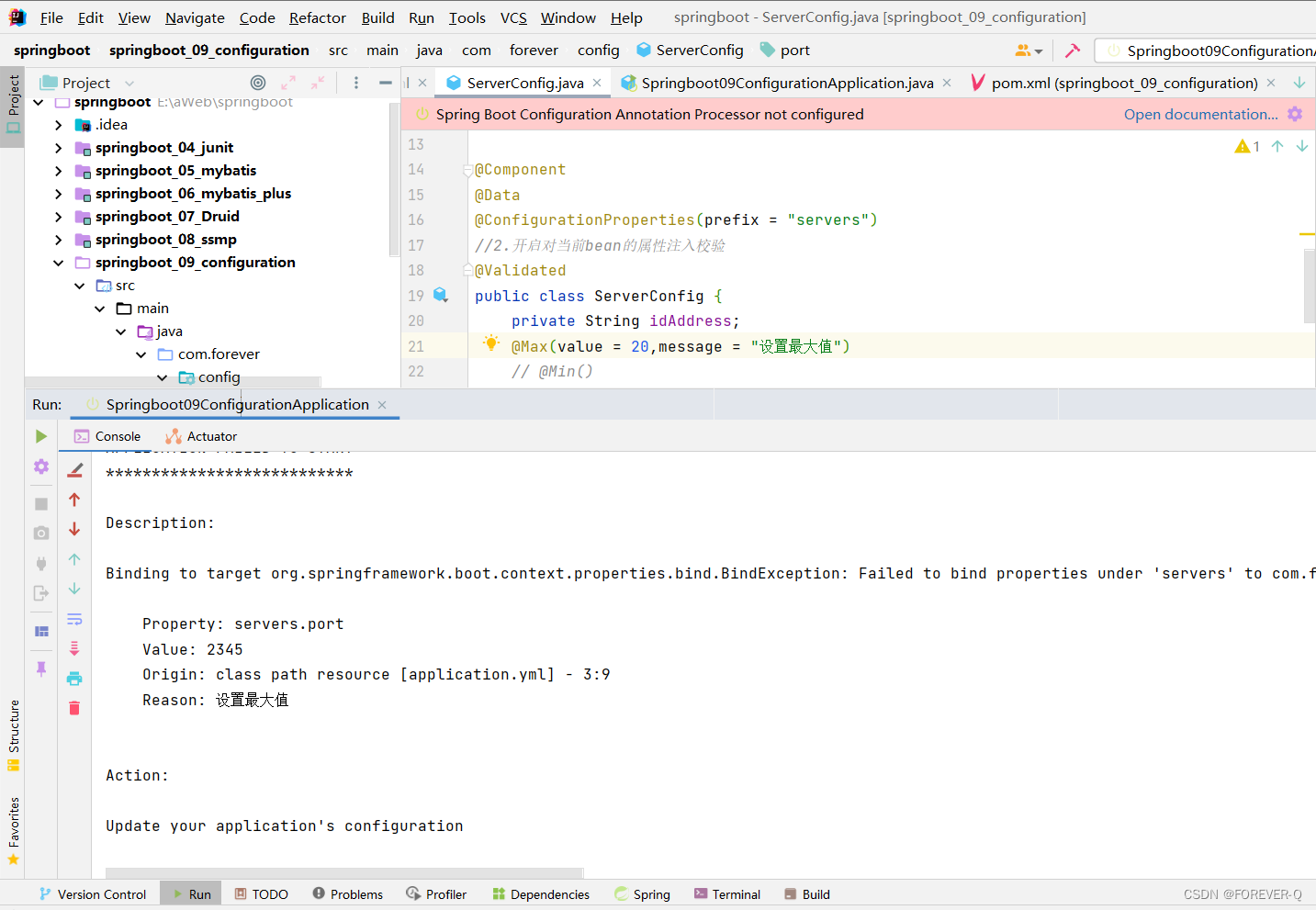
Task: Print console contents with the printer icon
Action: point(74,679)
